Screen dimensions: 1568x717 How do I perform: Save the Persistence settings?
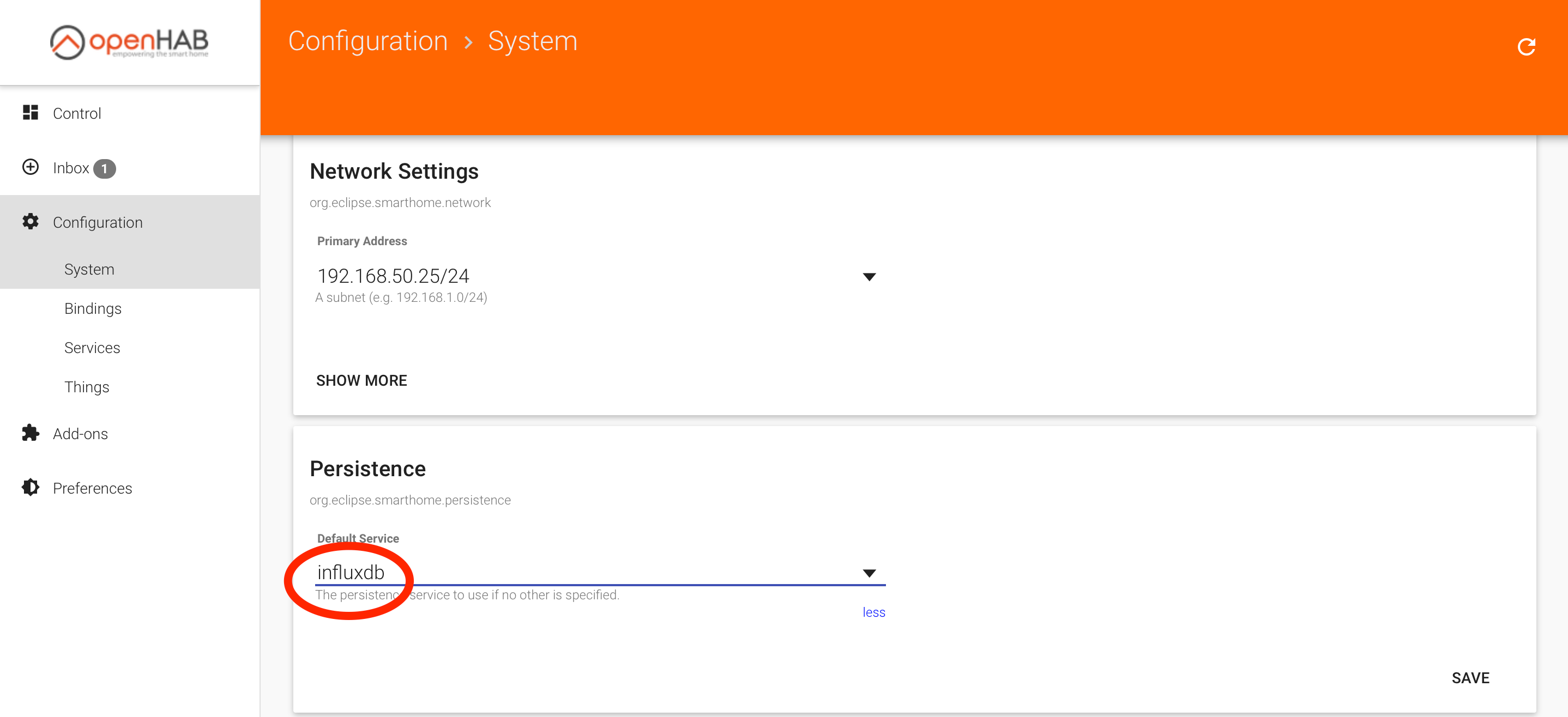click(x=1470, y=677)
